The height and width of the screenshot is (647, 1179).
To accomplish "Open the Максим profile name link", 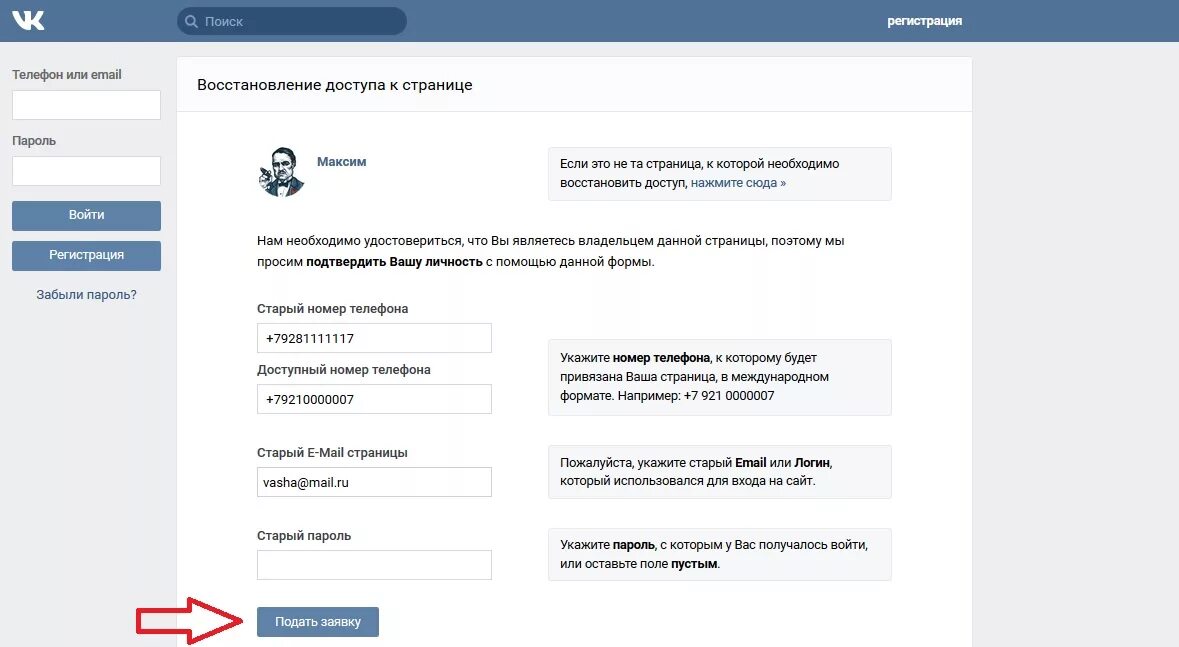I will 341,162.
